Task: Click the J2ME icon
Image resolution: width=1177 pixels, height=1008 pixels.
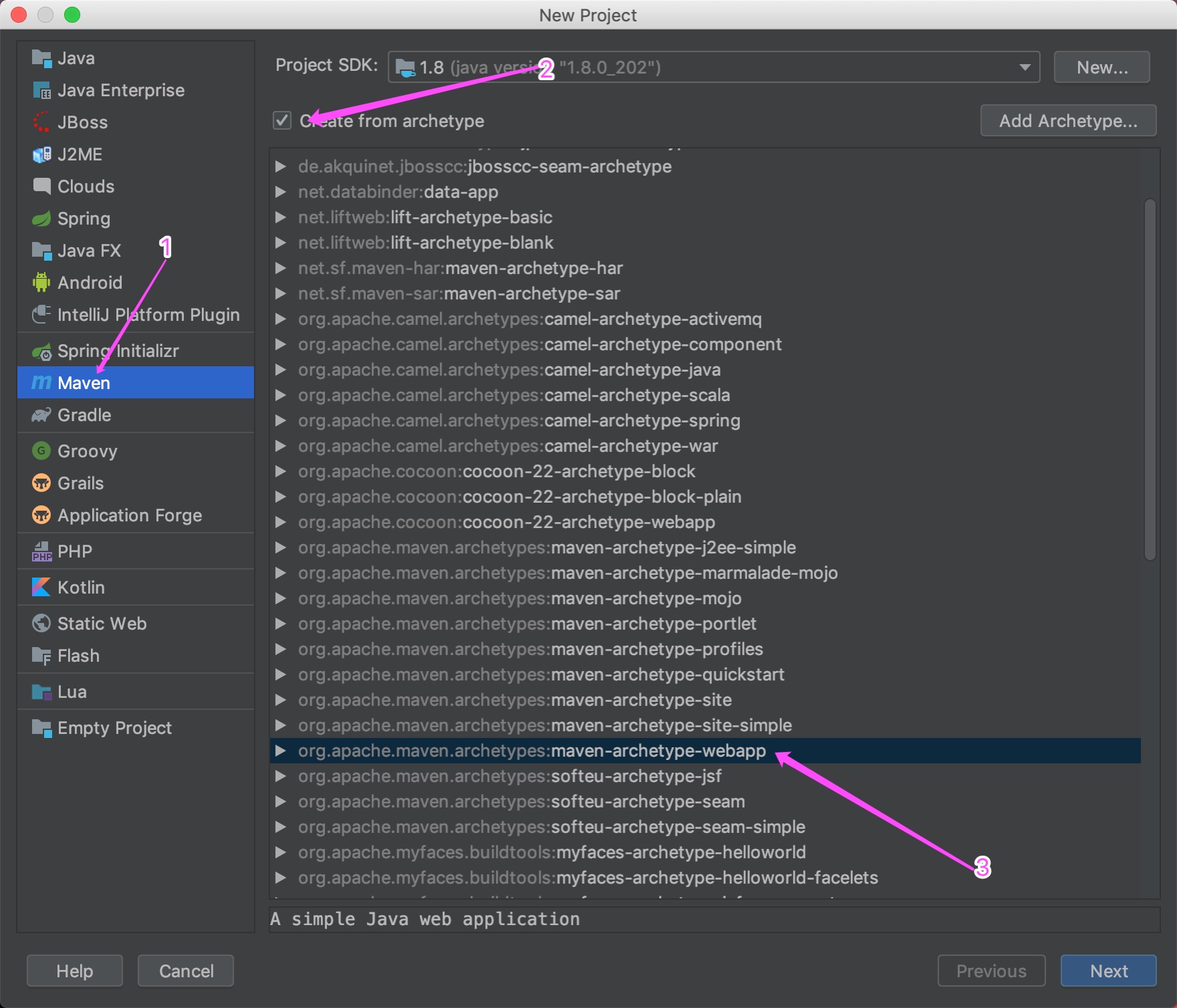Action: (x=41, y=154)
